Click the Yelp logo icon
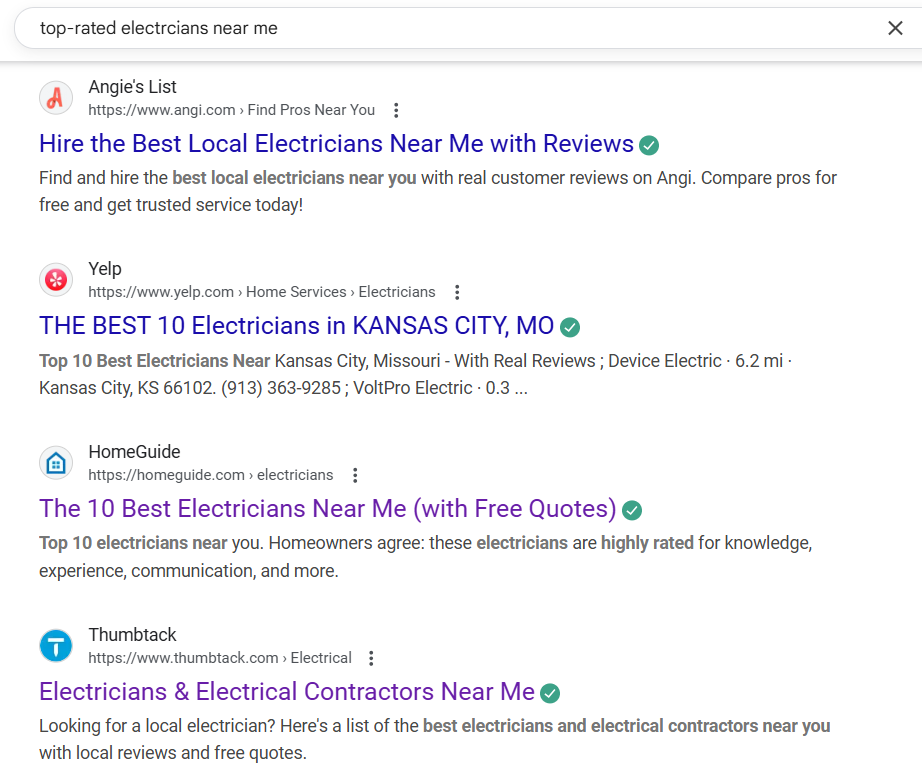922x772 pixels. pos(56,279)
